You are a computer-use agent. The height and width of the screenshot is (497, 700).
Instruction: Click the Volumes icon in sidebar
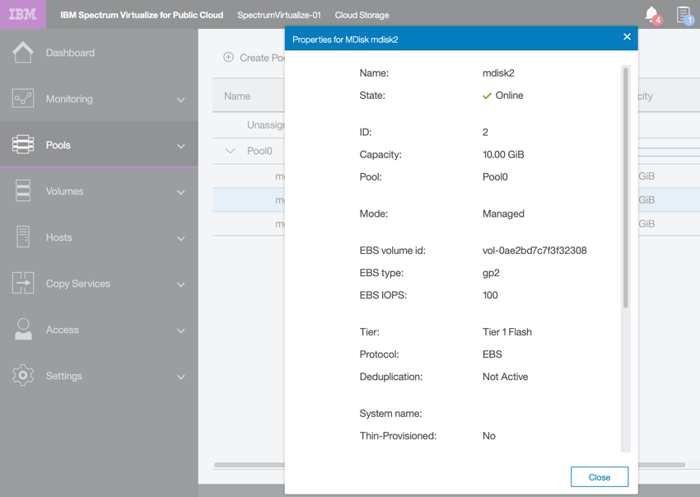click(23, 191)
